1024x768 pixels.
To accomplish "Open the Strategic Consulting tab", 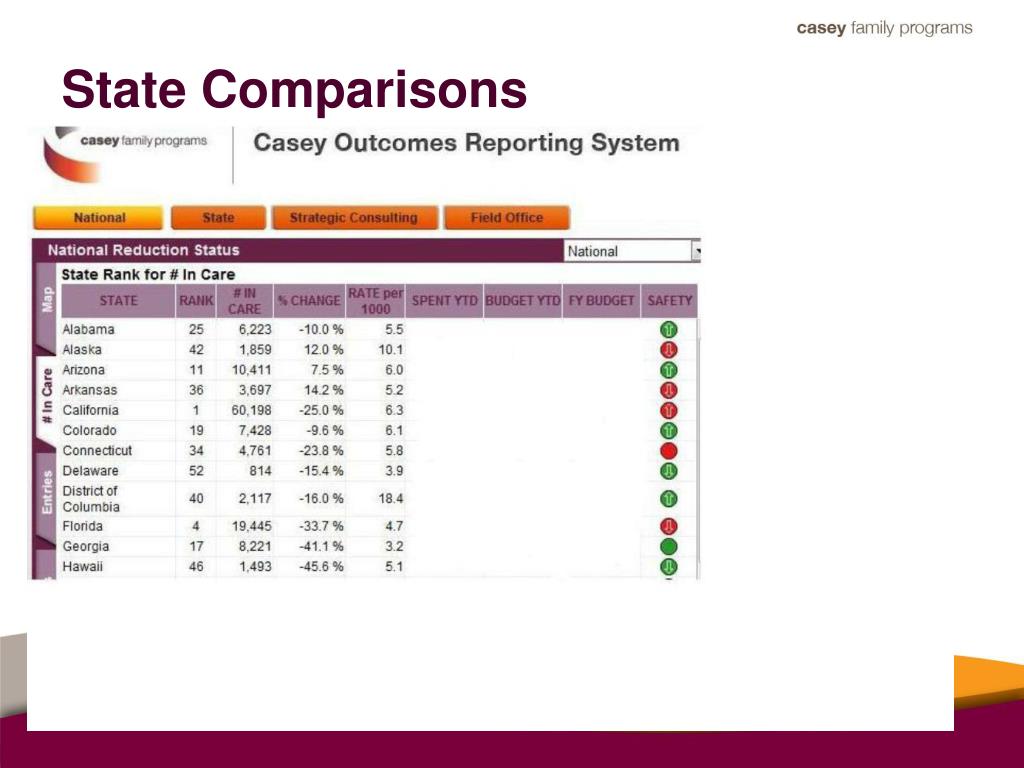I will [354, 217].
